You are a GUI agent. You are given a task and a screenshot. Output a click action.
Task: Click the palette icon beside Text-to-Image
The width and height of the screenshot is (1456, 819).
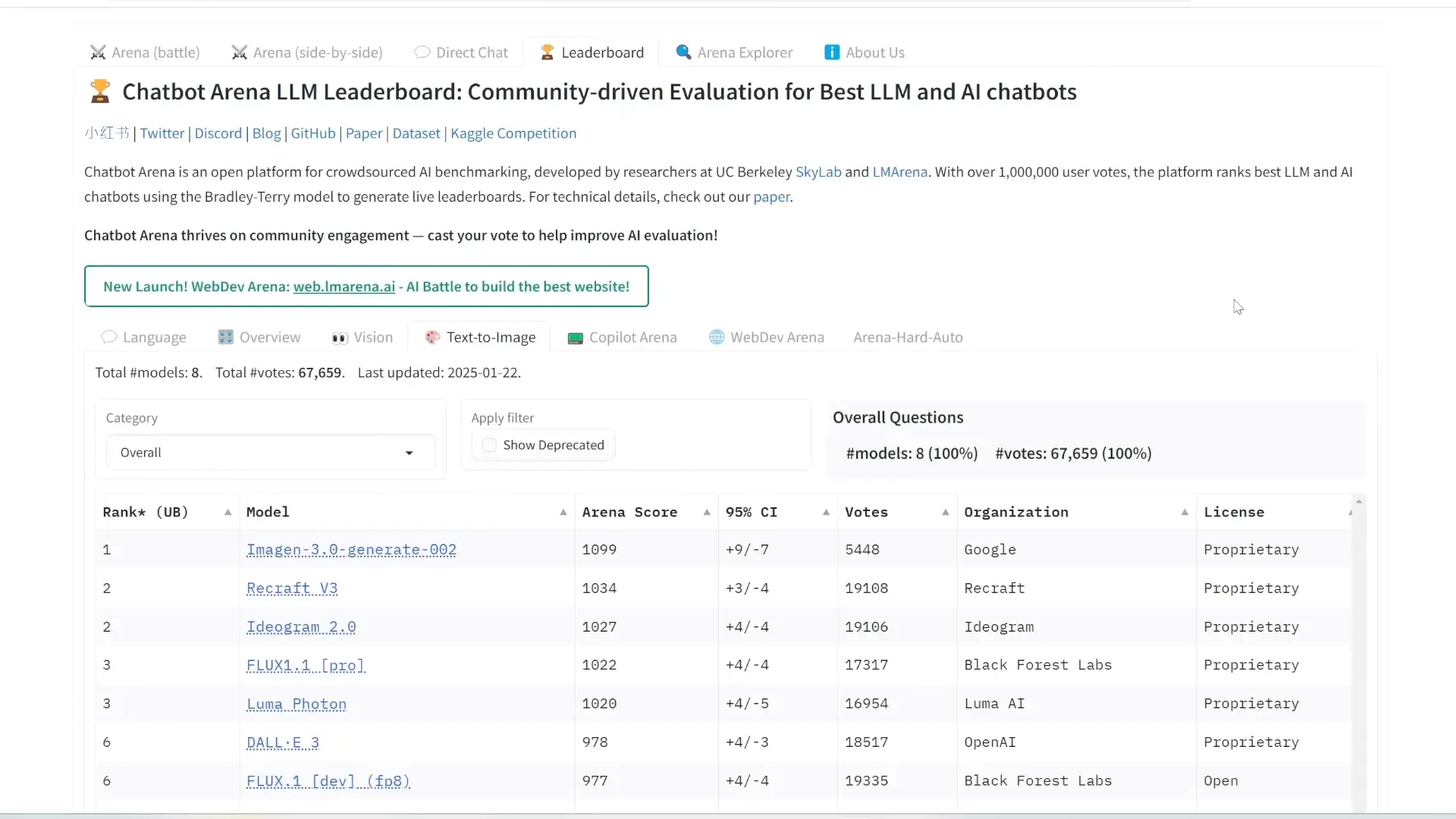click(x=432, y=337)
